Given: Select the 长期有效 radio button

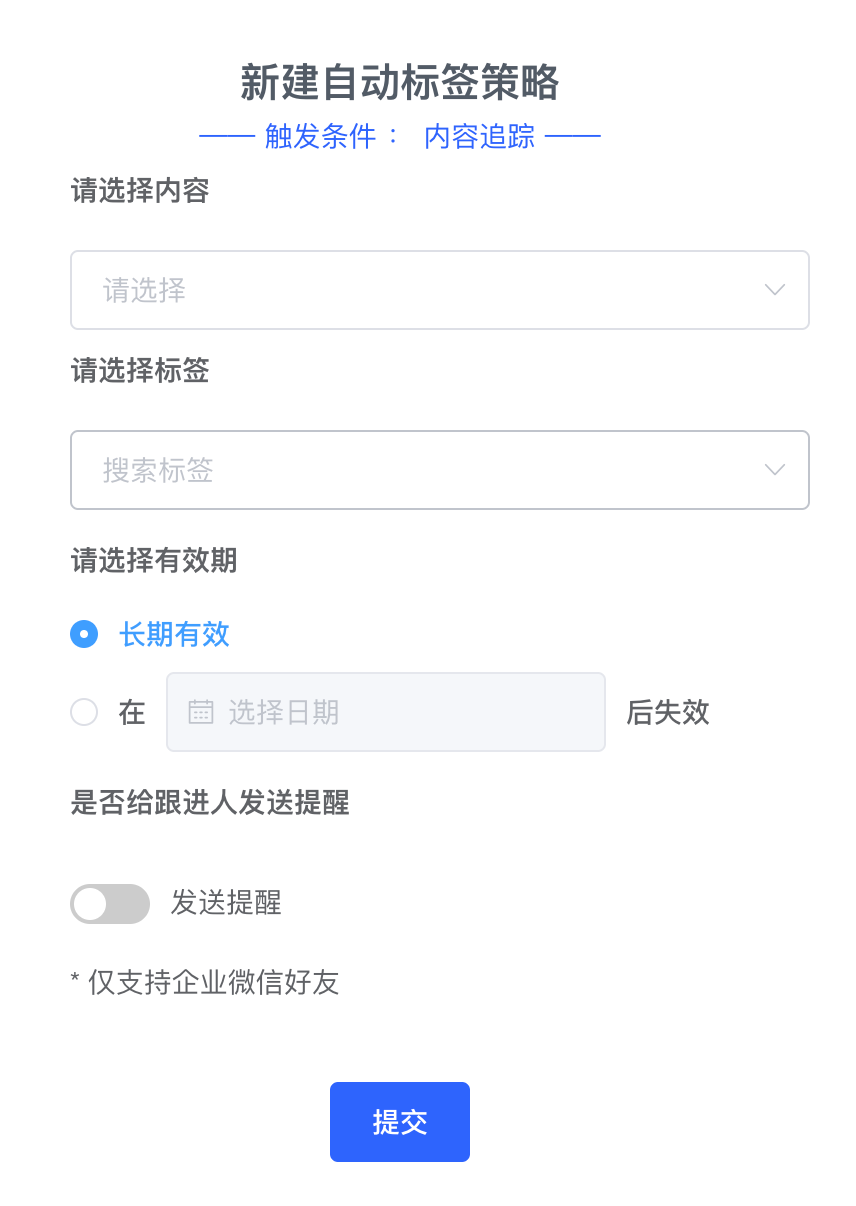Looking at the screenshot, I should (x=84, y=634).
